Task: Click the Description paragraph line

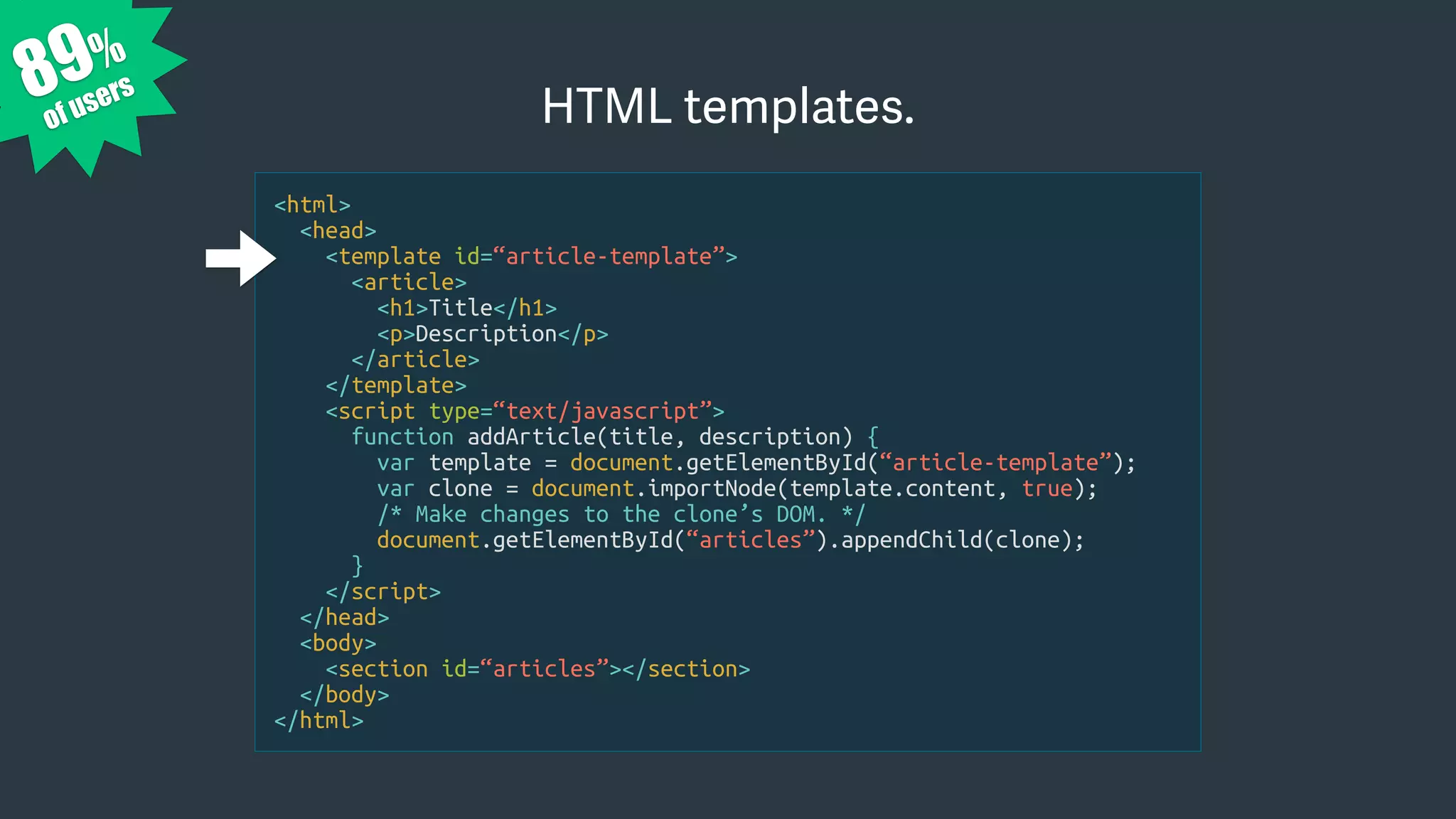Action: [492, 334]
